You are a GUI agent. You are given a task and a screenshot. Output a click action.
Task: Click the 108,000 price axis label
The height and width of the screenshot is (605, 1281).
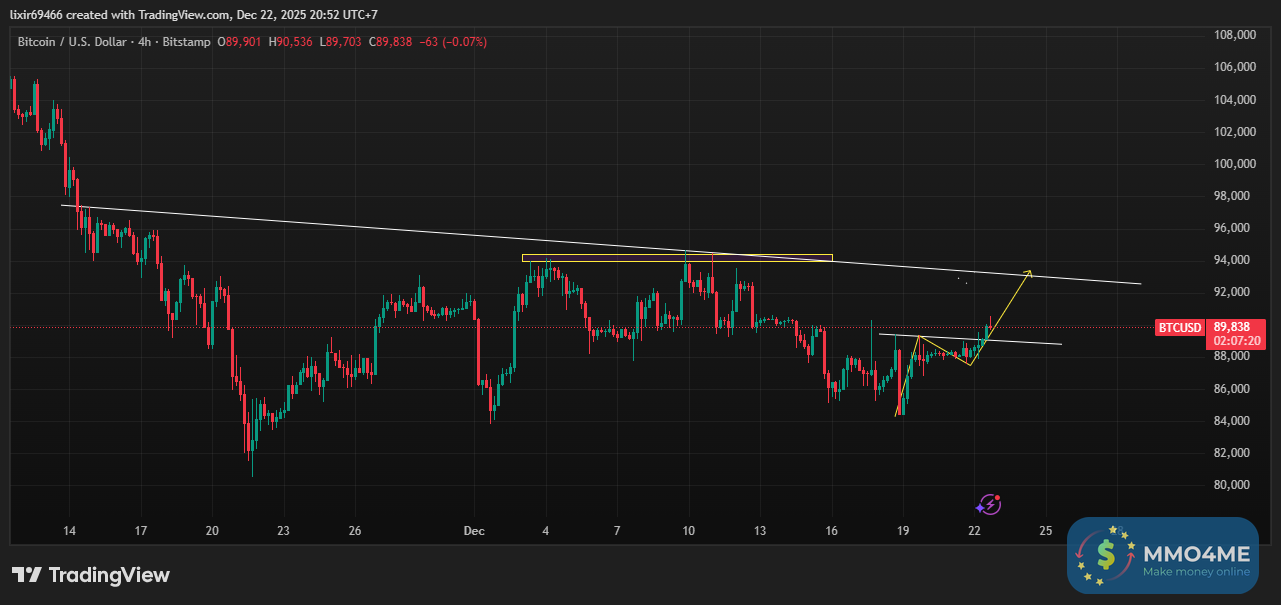(x=1234, y=35)
